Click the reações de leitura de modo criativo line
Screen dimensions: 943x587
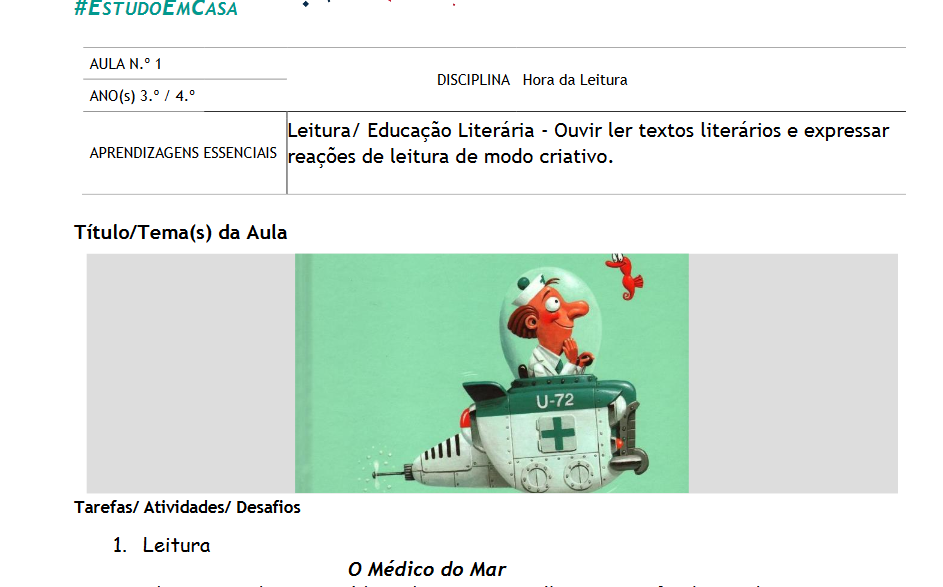[x=450, y=157]
